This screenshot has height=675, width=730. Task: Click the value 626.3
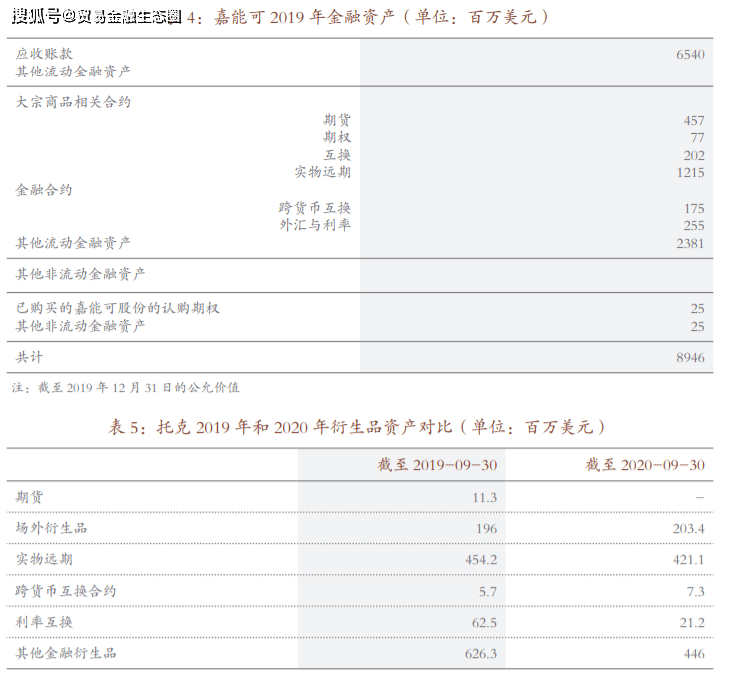click(x=481, y=654)
